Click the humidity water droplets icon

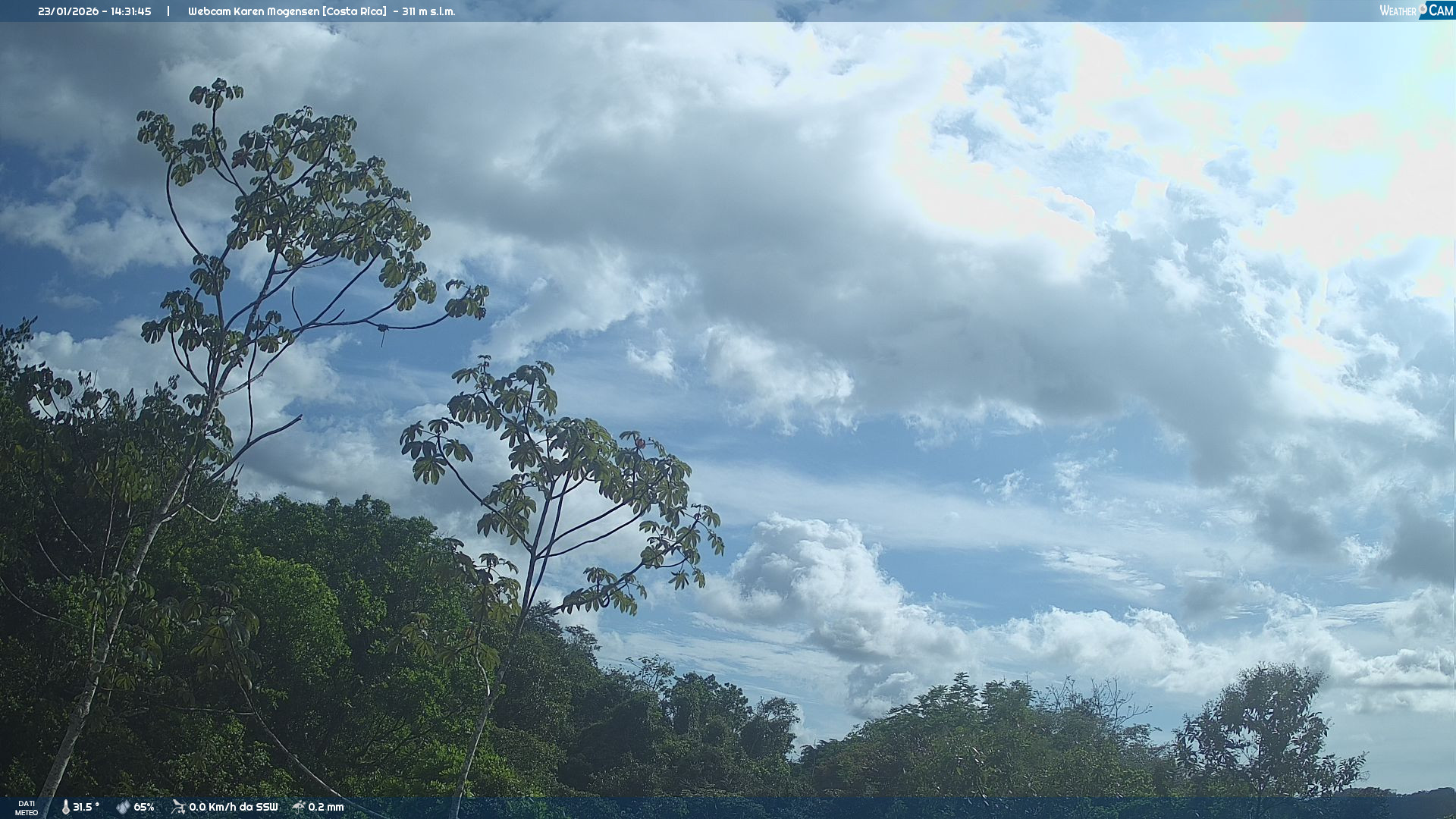pos(123,807)
